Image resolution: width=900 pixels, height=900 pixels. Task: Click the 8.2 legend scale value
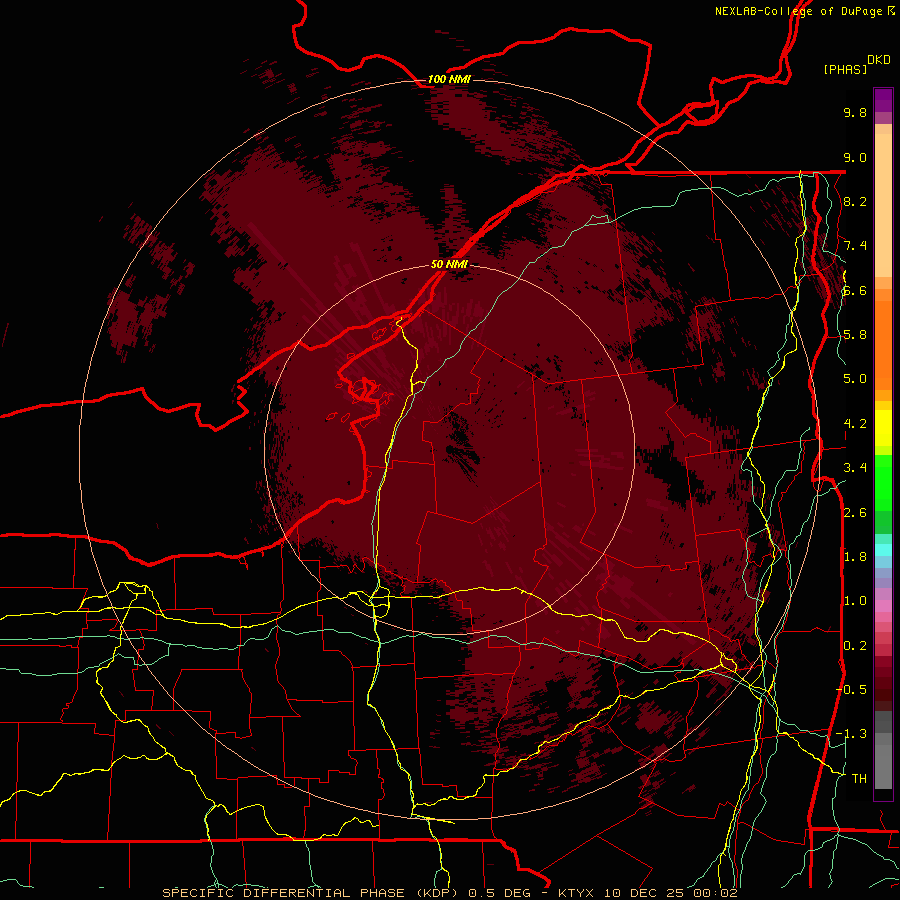[855, 201]
